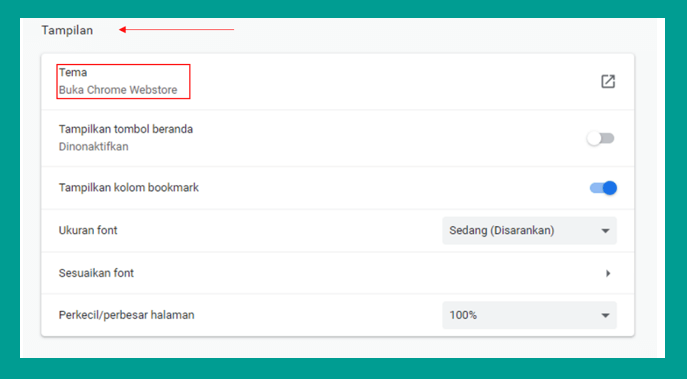This screenshot has height=379, width=687.
Task: Open the Sedang (Disarankan) font size dropdown
Action: click(529, 230)
